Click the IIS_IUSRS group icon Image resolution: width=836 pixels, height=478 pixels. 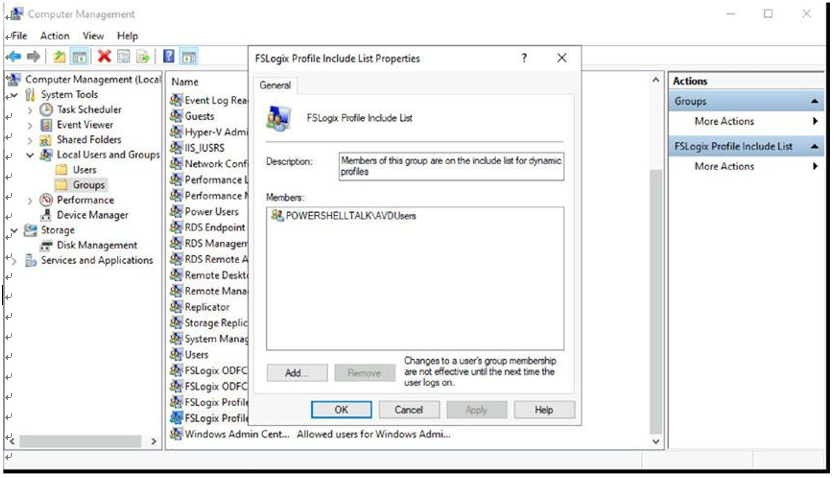pos(176,148)
